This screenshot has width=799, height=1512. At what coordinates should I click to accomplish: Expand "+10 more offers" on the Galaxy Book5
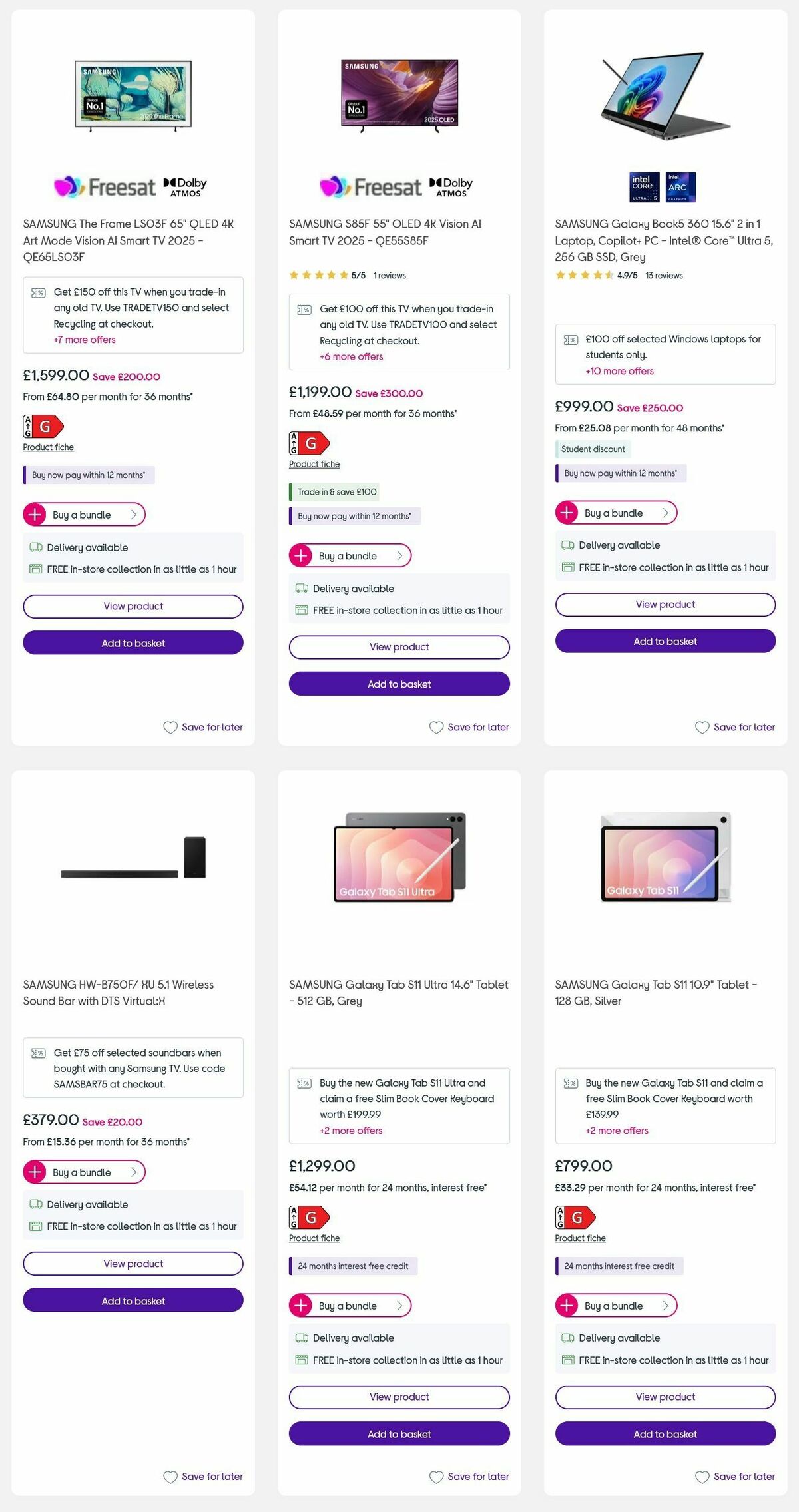click(618, 371)
